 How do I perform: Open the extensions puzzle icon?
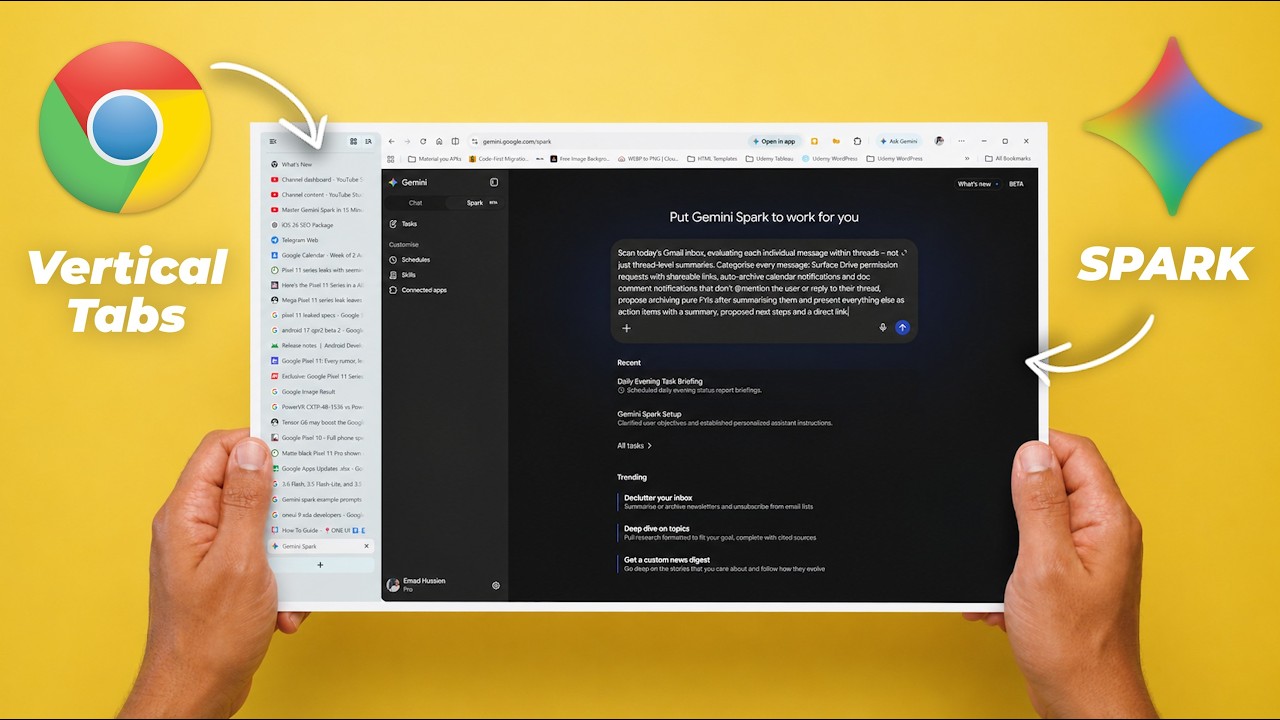click(855, 142)
